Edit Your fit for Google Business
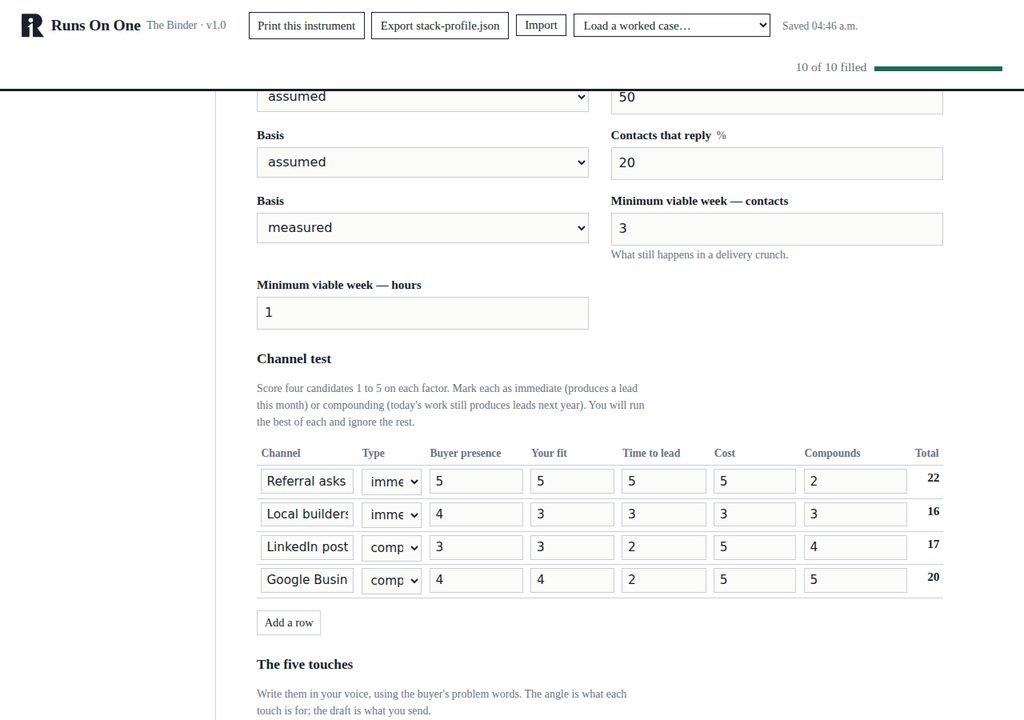The width and height of the screenshot is (1024, 720). [572, 580]
